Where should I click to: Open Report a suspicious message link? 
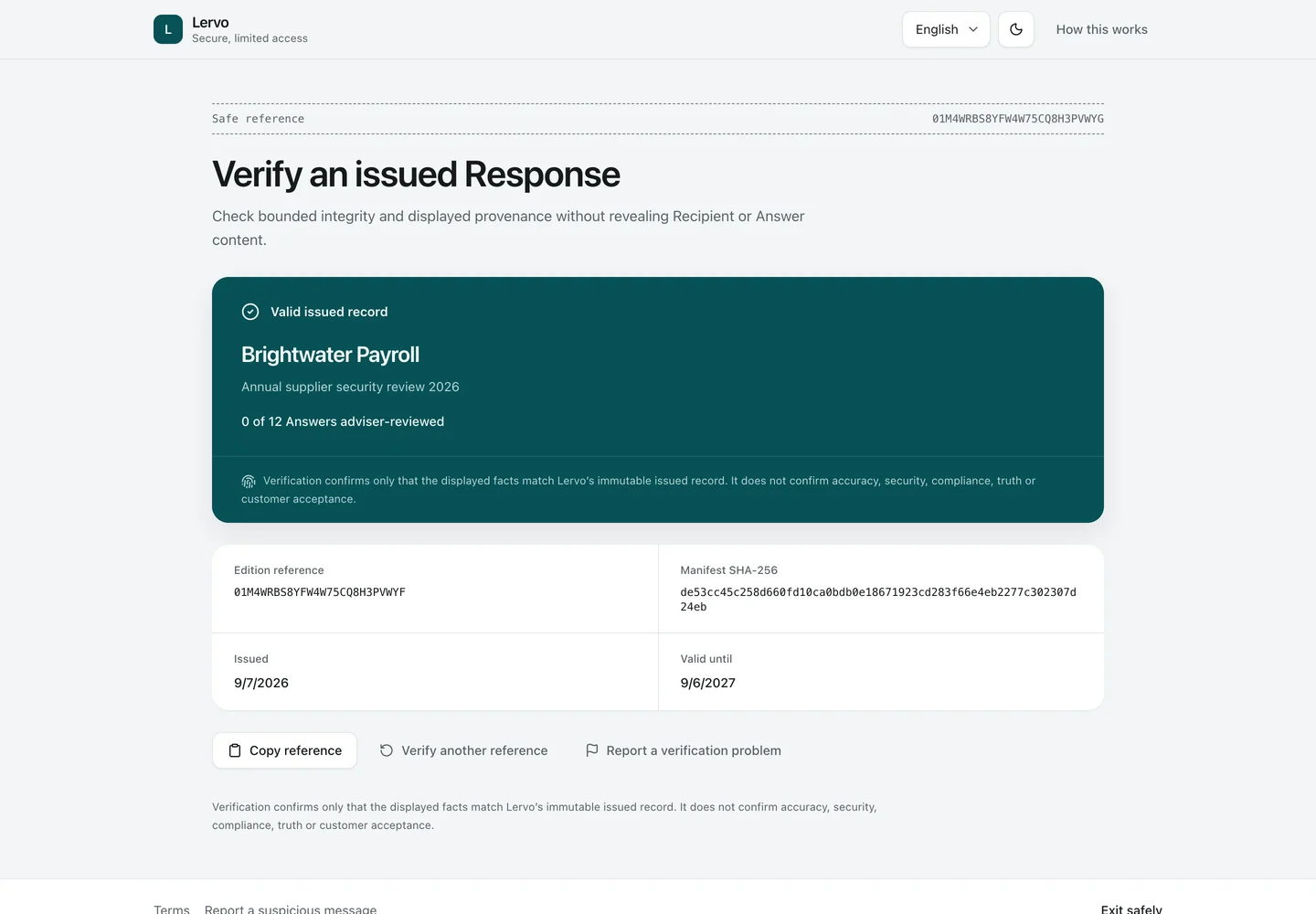[291, 909]
